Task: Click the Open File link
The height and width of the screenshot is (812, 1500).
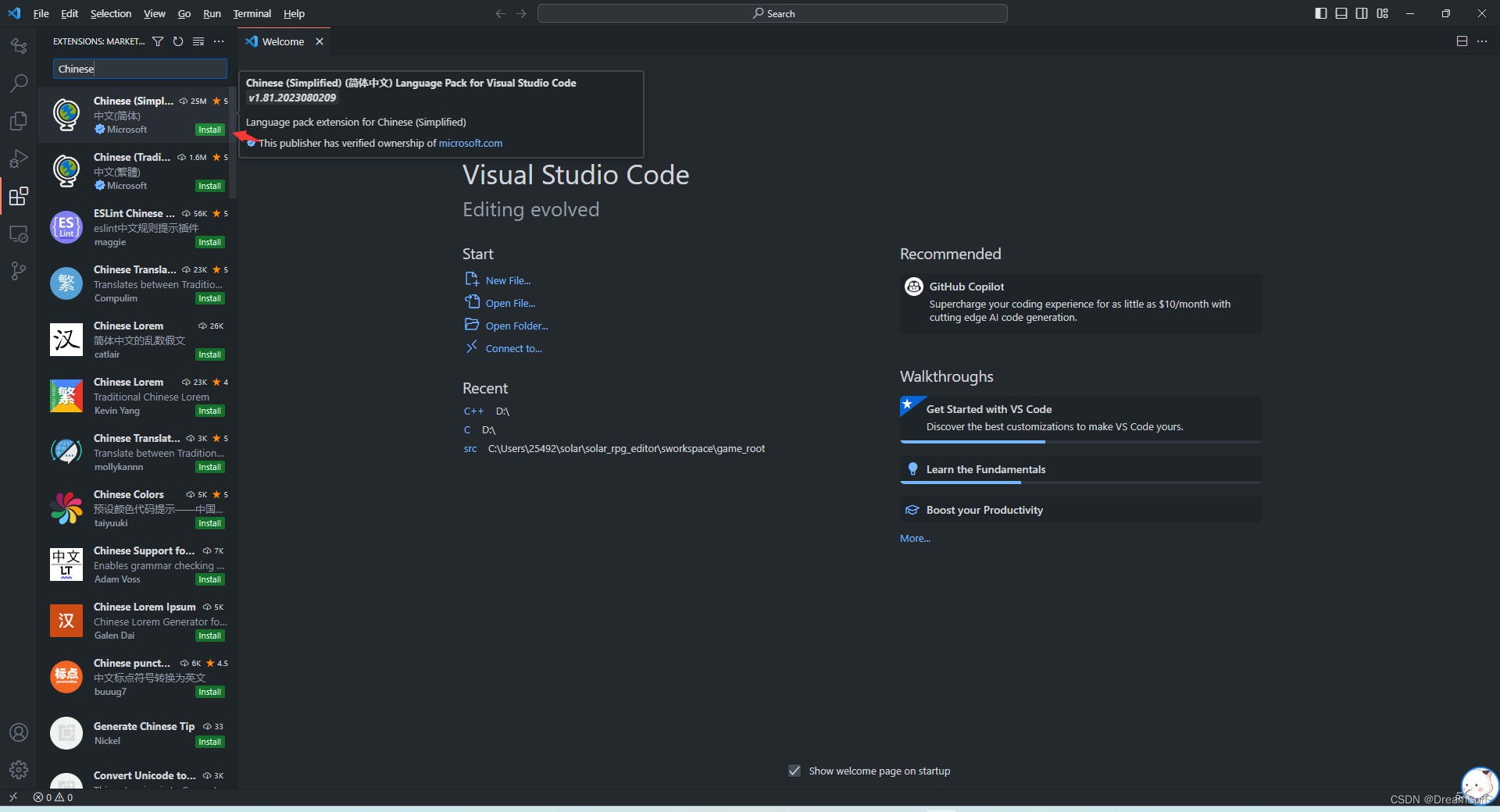Action: tap(510, 303)
